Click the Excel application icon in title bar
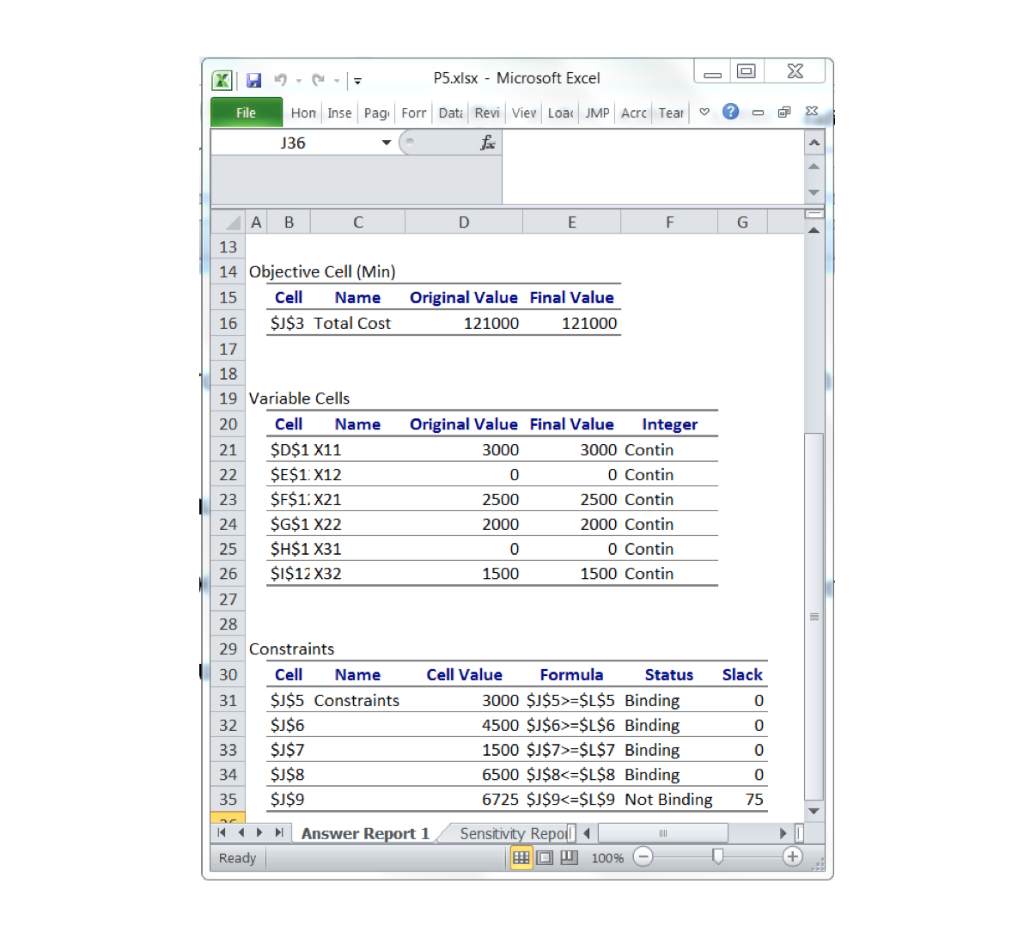This screenshot has width=1024, height=950. 222,80
